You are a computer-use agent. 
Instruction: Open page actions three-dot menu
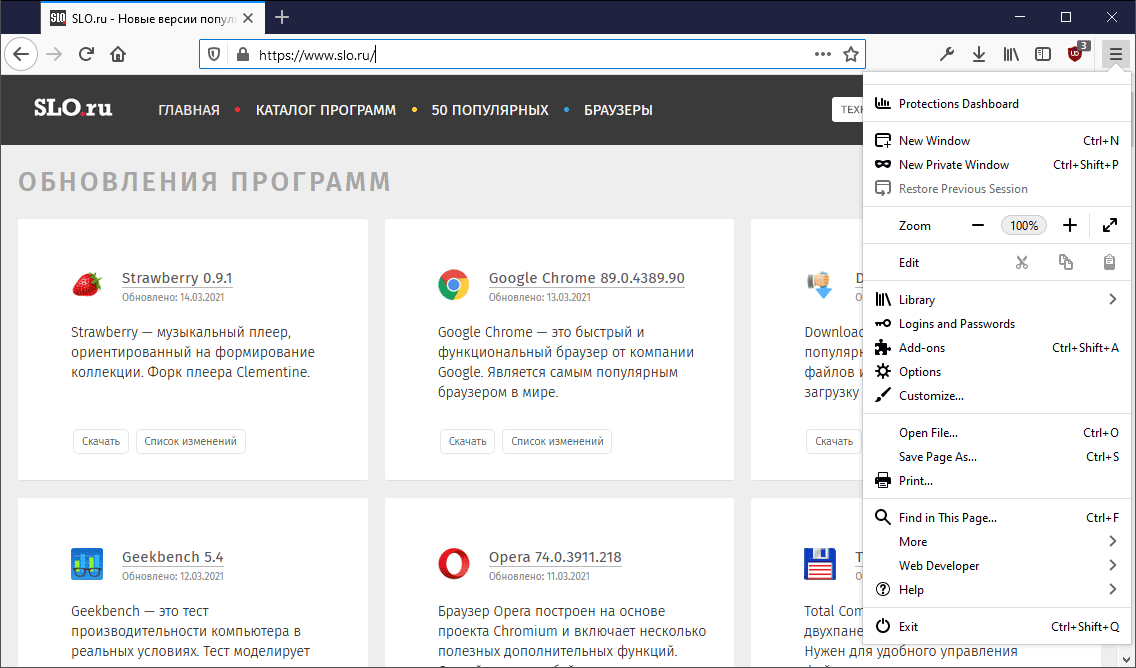tap(822, 54)
